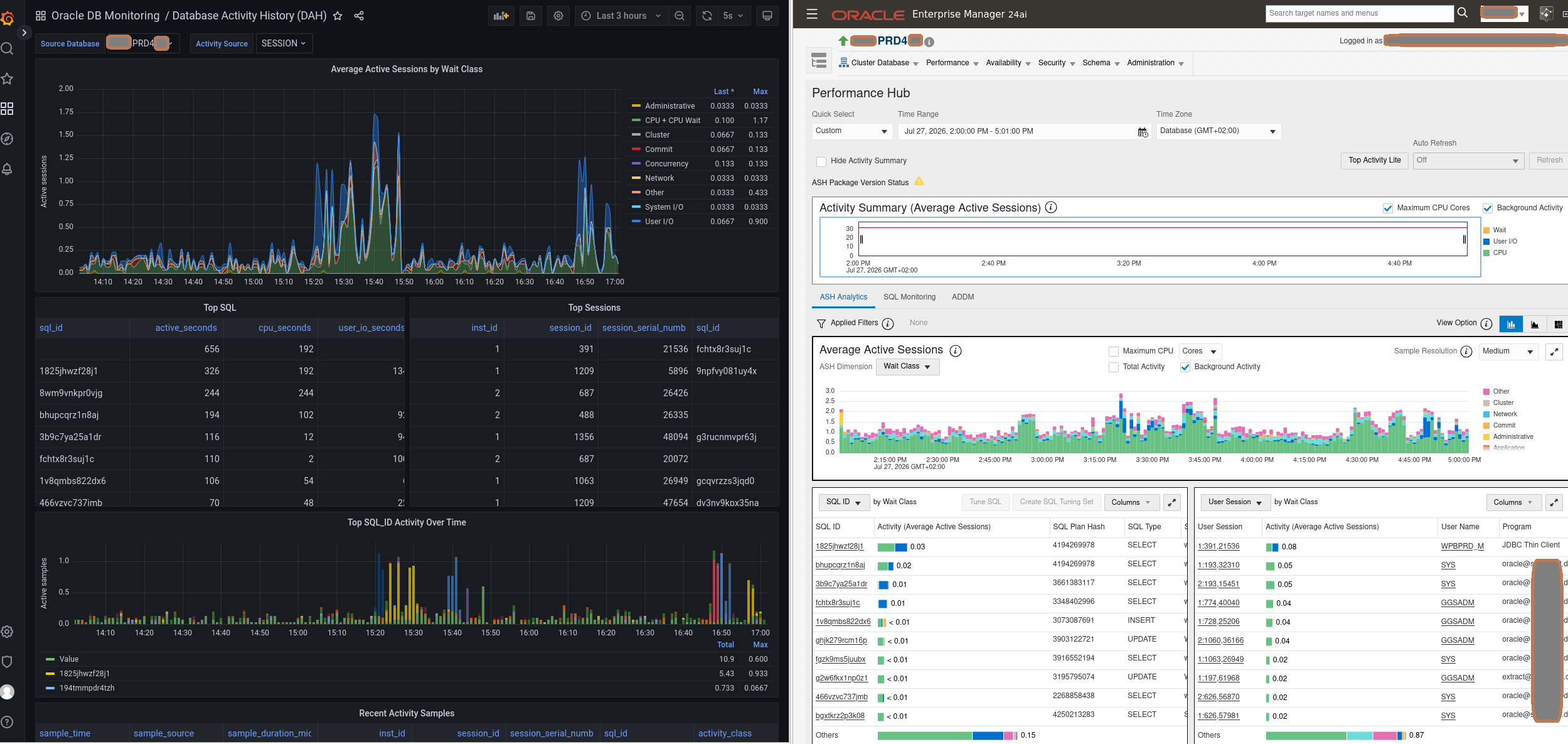Zoom out the Grafana time range
1568x744 pixels.
pos(680,16)
